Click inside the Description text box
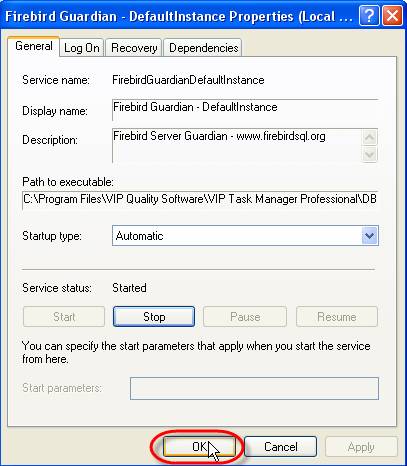407x466 pixels. click(237, 146)
